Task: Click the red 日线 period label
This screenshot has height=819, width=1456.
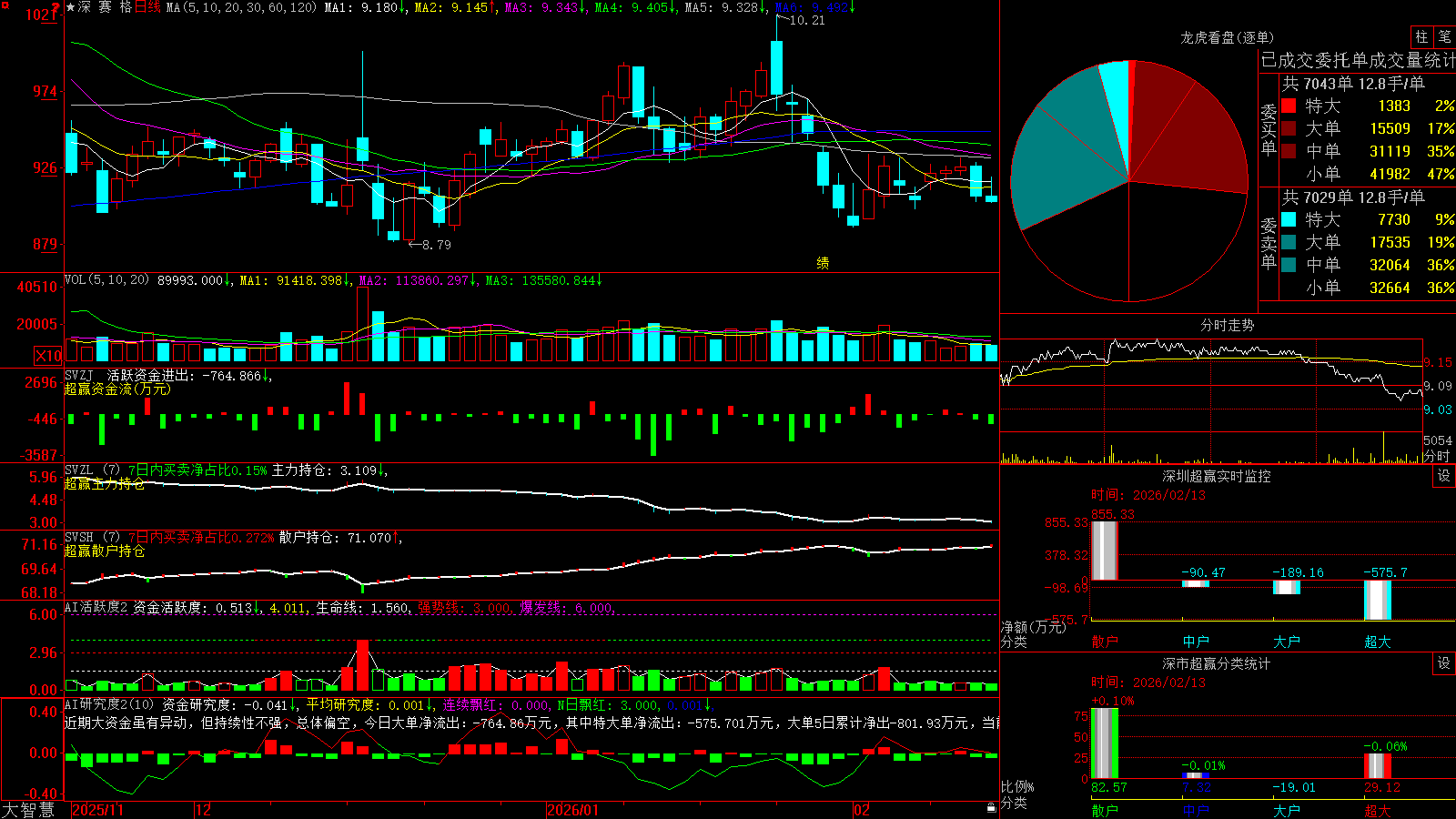Action: [x=147, y=7]
